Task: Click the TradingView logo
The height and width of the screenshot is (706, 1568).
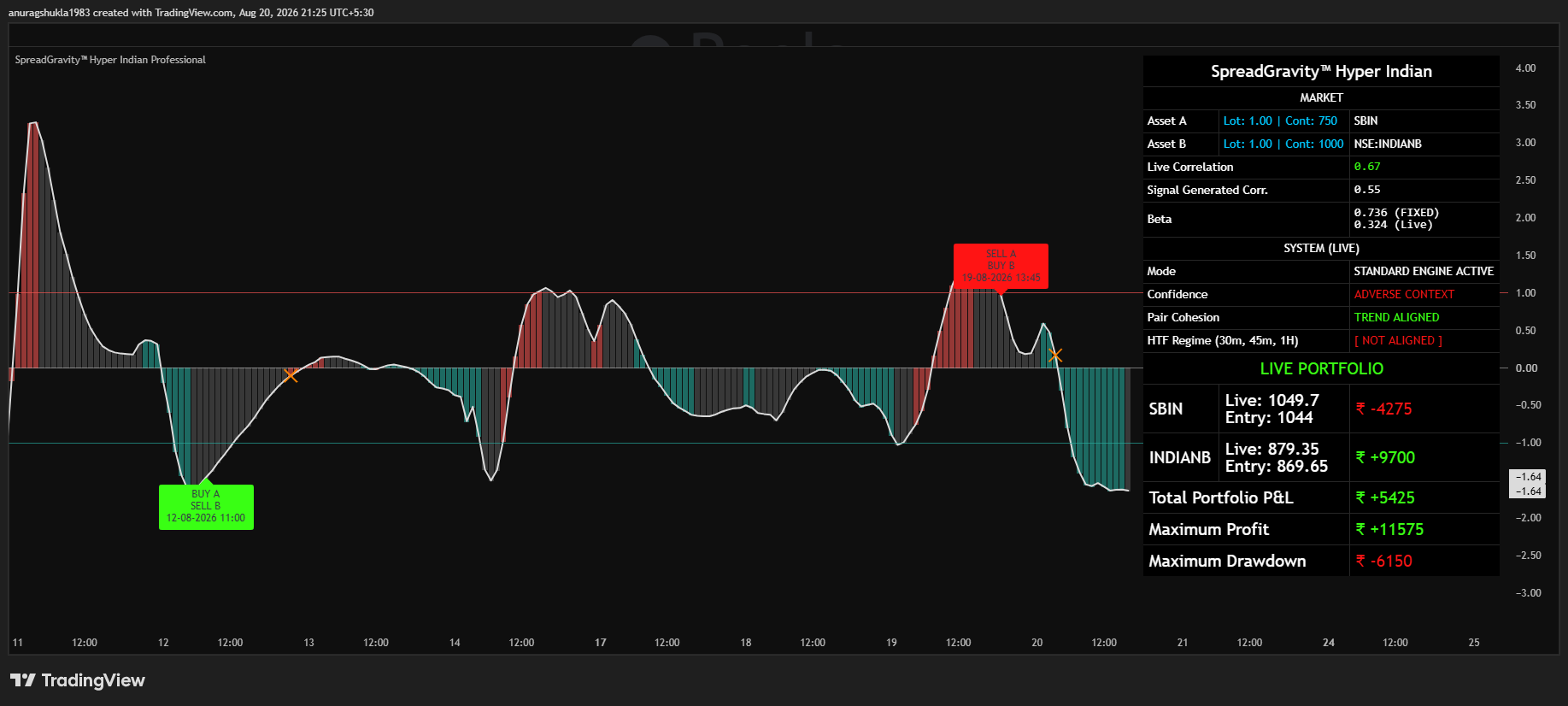Action: 77,680
